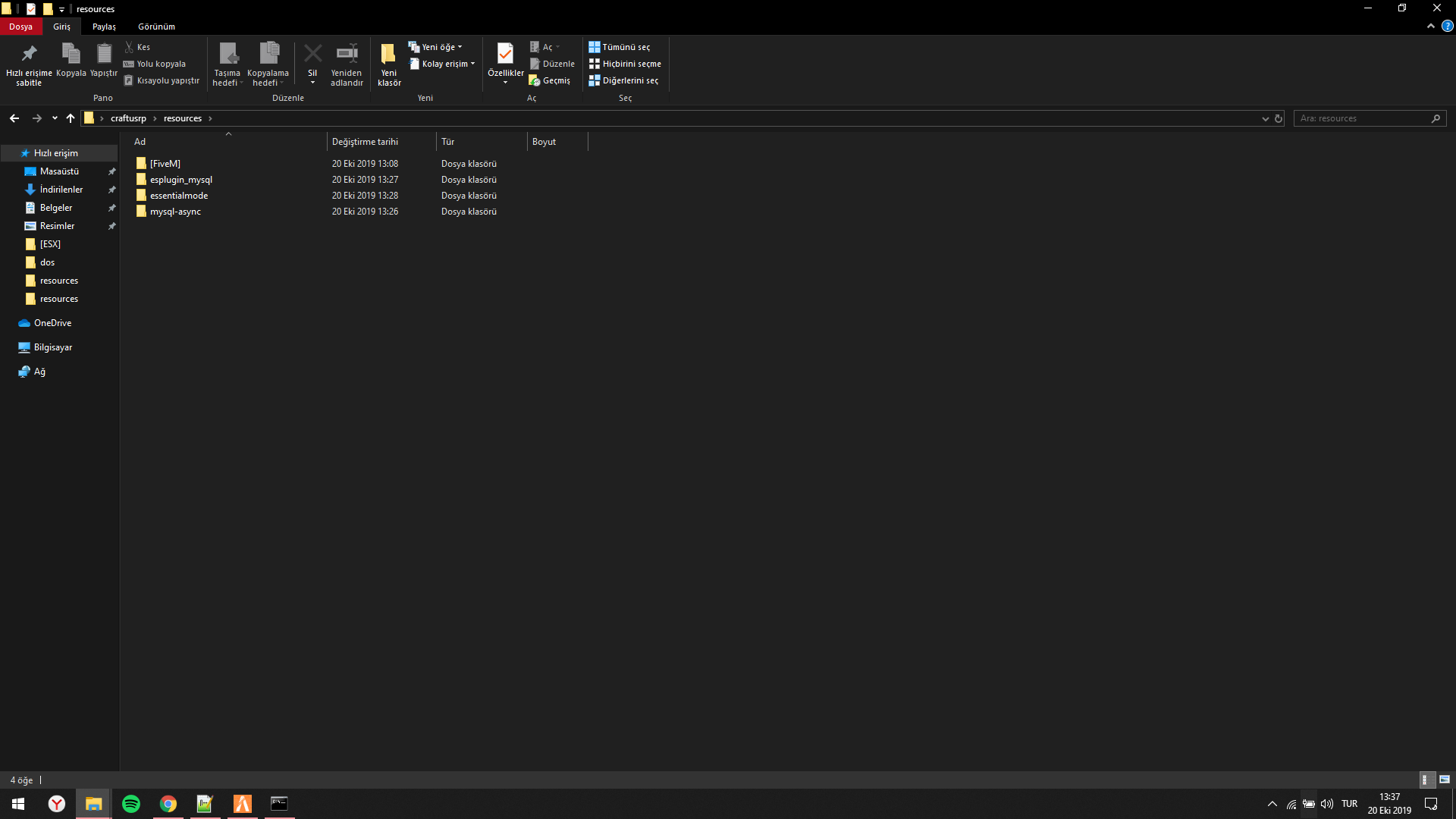Refresh the folder with the refresh icon
Viewport: 1456px width, 819px height.
1278,118
